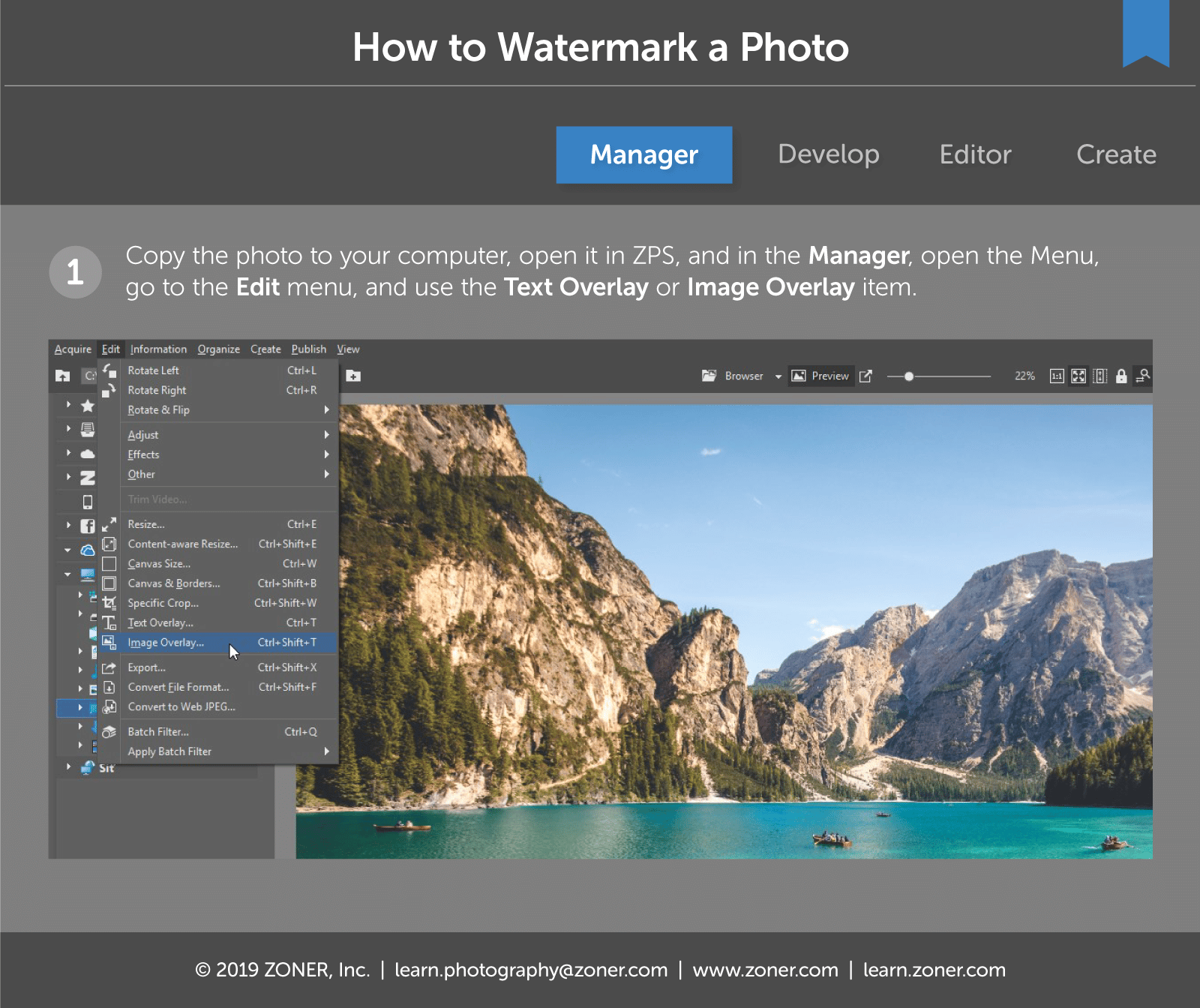Screen dimensions: 1200x1008
Task: Select the Favorites star icon in sidebar
Action: point(88,406)
